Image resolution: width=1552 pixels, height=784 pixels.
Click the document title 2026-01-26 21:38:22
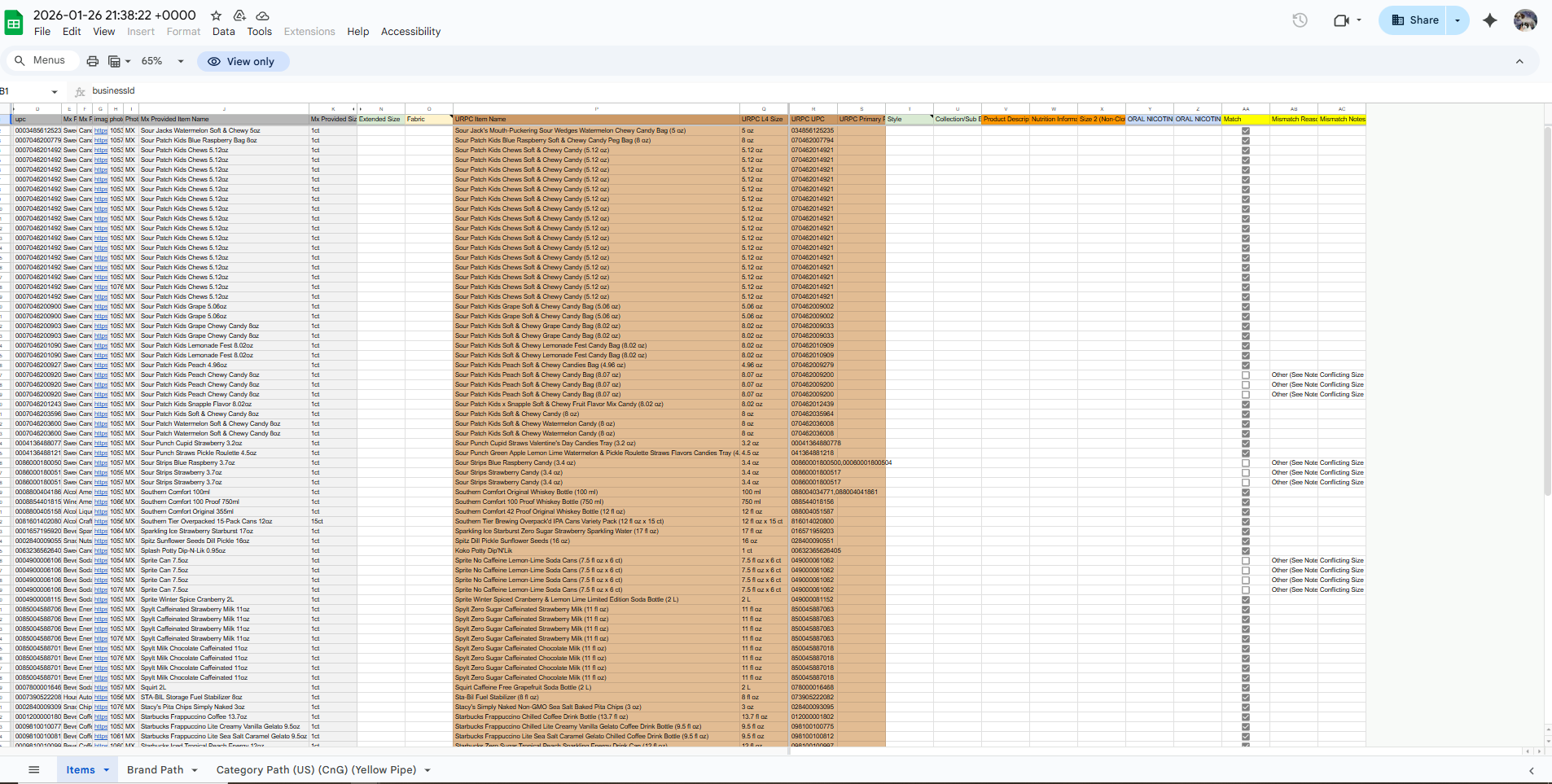click(115, 15)
